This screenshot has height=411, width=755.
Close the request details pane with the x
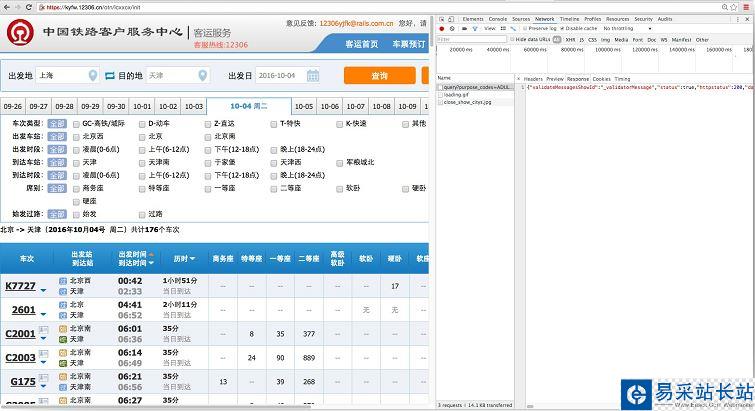pos(519,79)
